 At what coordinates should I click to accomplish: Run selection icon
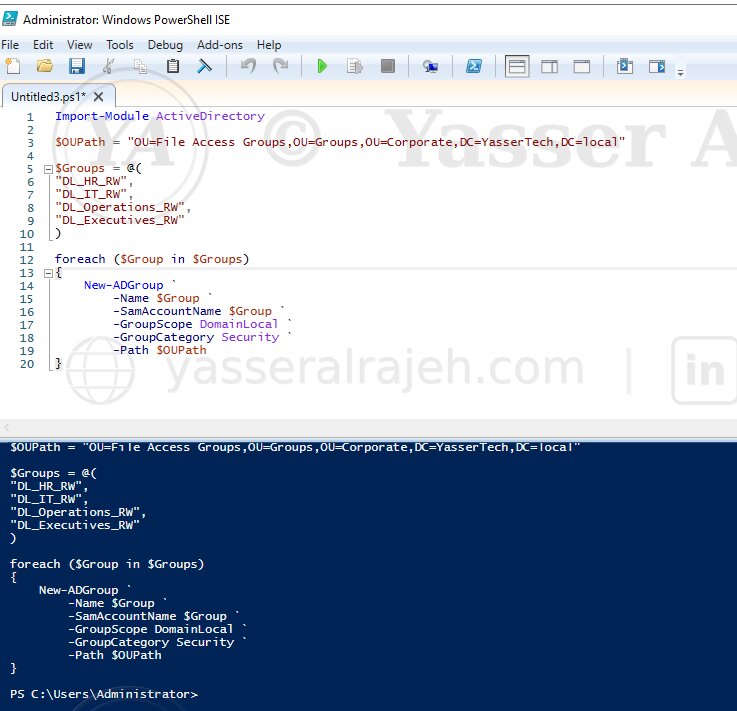[x=354, y=66]
